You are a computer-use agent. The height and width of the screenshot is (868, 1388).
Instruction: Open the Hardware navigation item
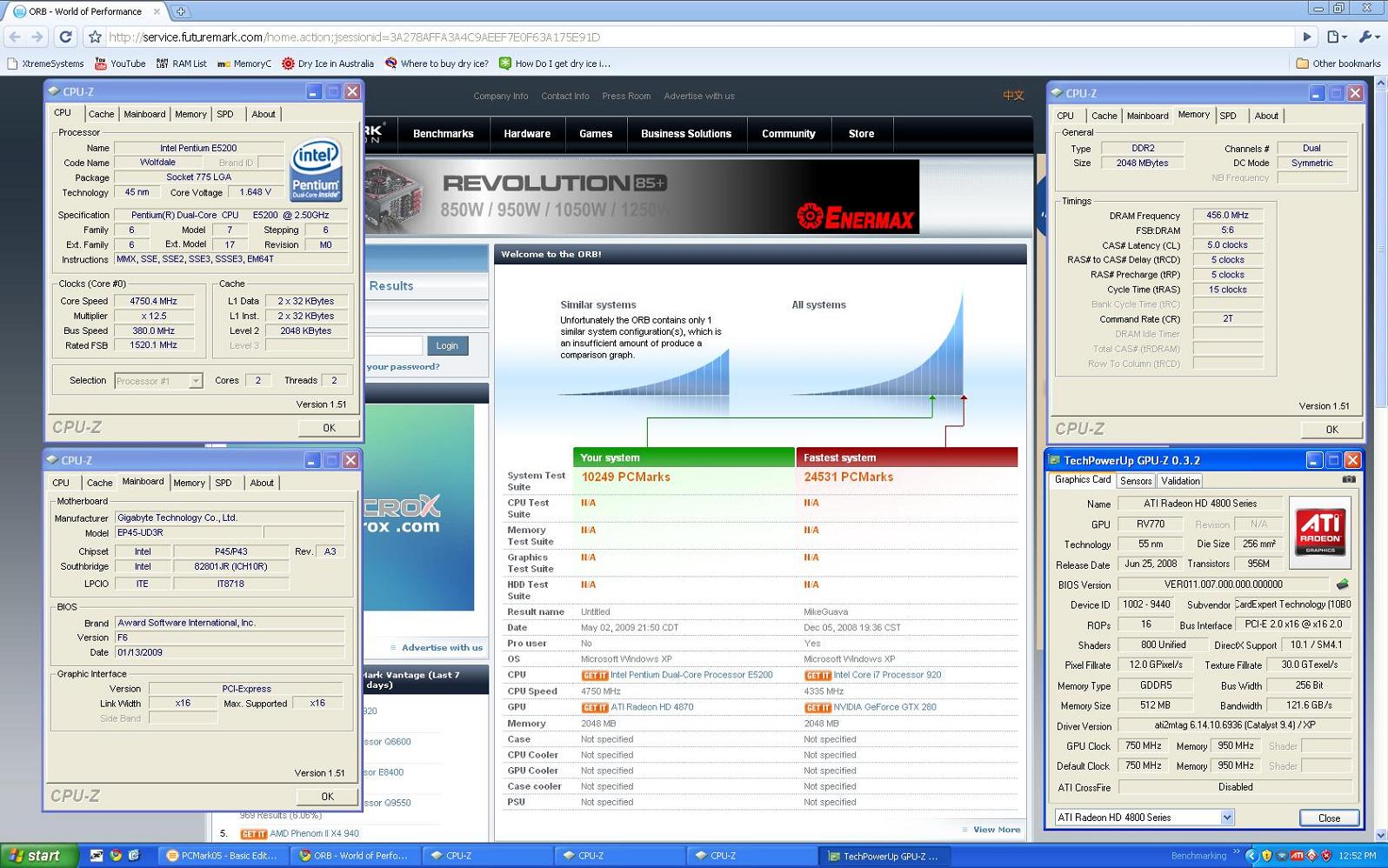coord(527,134)
